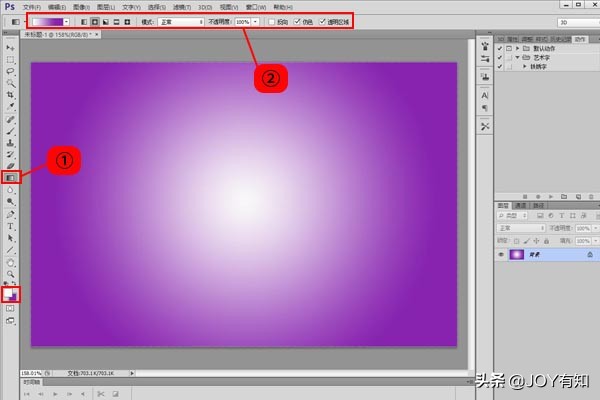Open the Tool Presets panel icon
The height and width of the screenshot is (400, 600).
tap(485, 126)
